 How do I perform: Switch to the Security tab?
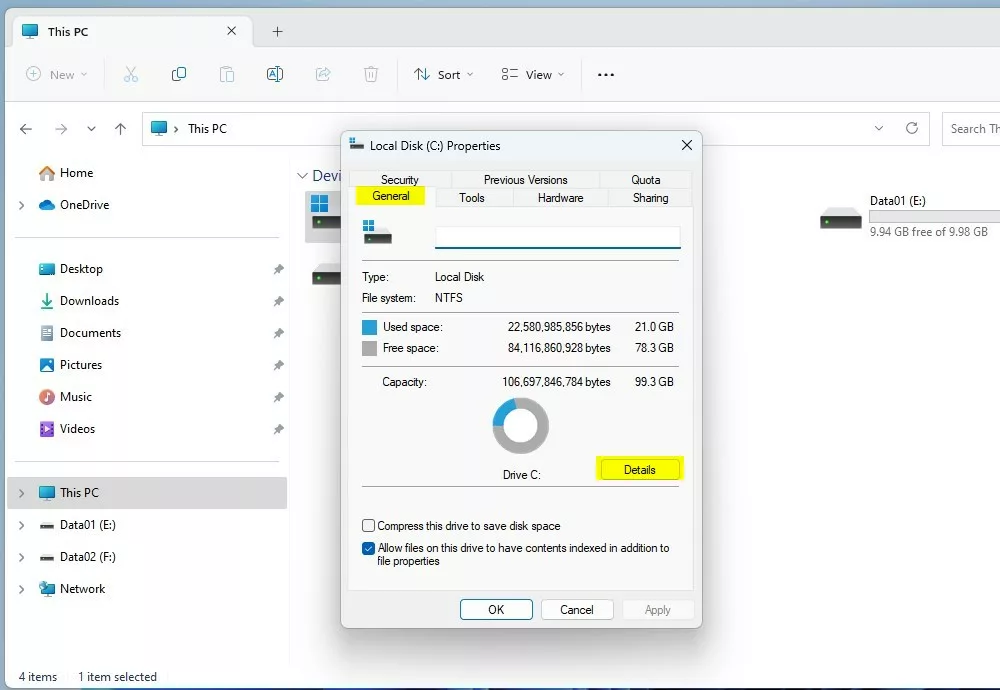pyautogui.click(x=400, y=180)
